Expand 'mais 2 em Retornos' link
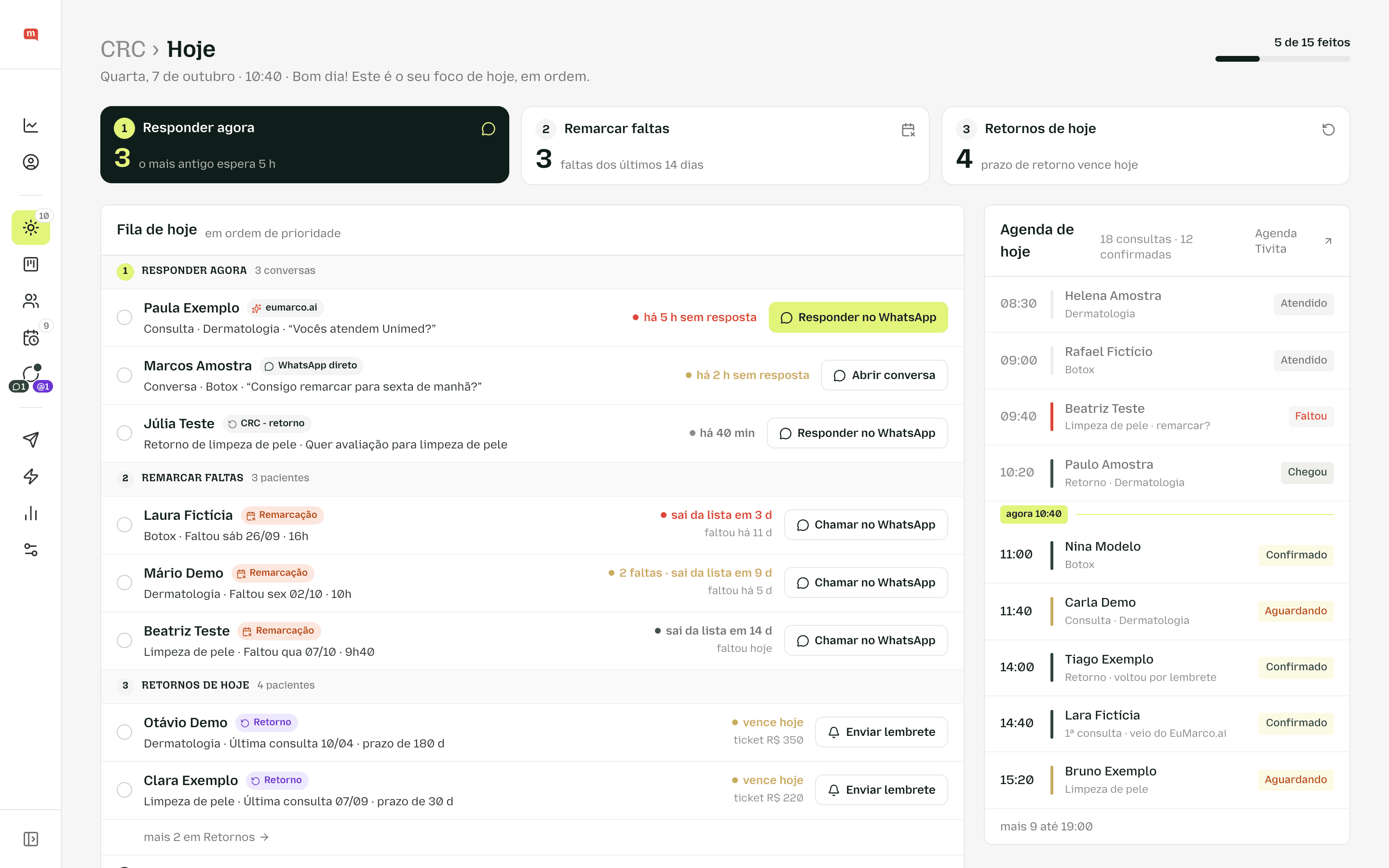 [x=206, y=837]
